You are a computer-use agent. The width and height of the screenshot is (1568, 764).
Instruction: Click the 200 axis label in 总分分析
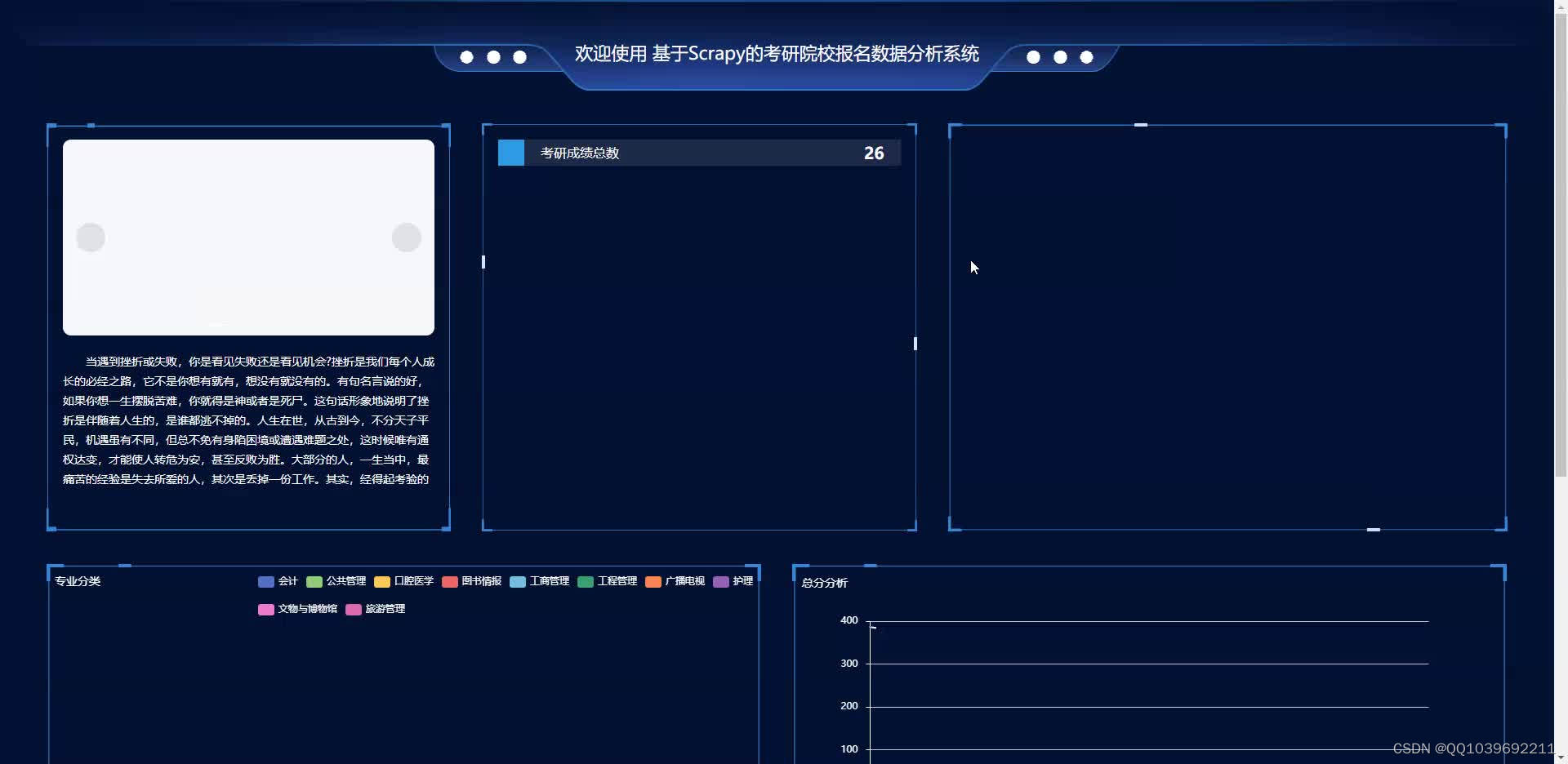pos(849,706)
